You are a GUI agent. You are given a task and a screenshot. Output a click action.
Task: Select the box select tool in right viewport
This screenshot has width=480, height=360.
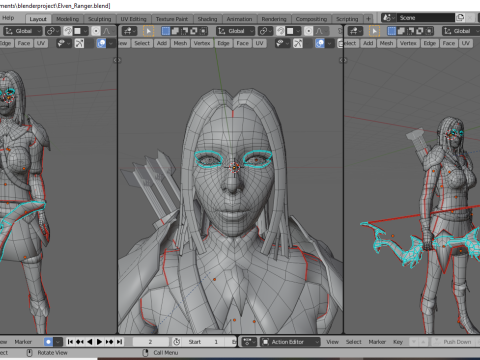click(374, 31)
